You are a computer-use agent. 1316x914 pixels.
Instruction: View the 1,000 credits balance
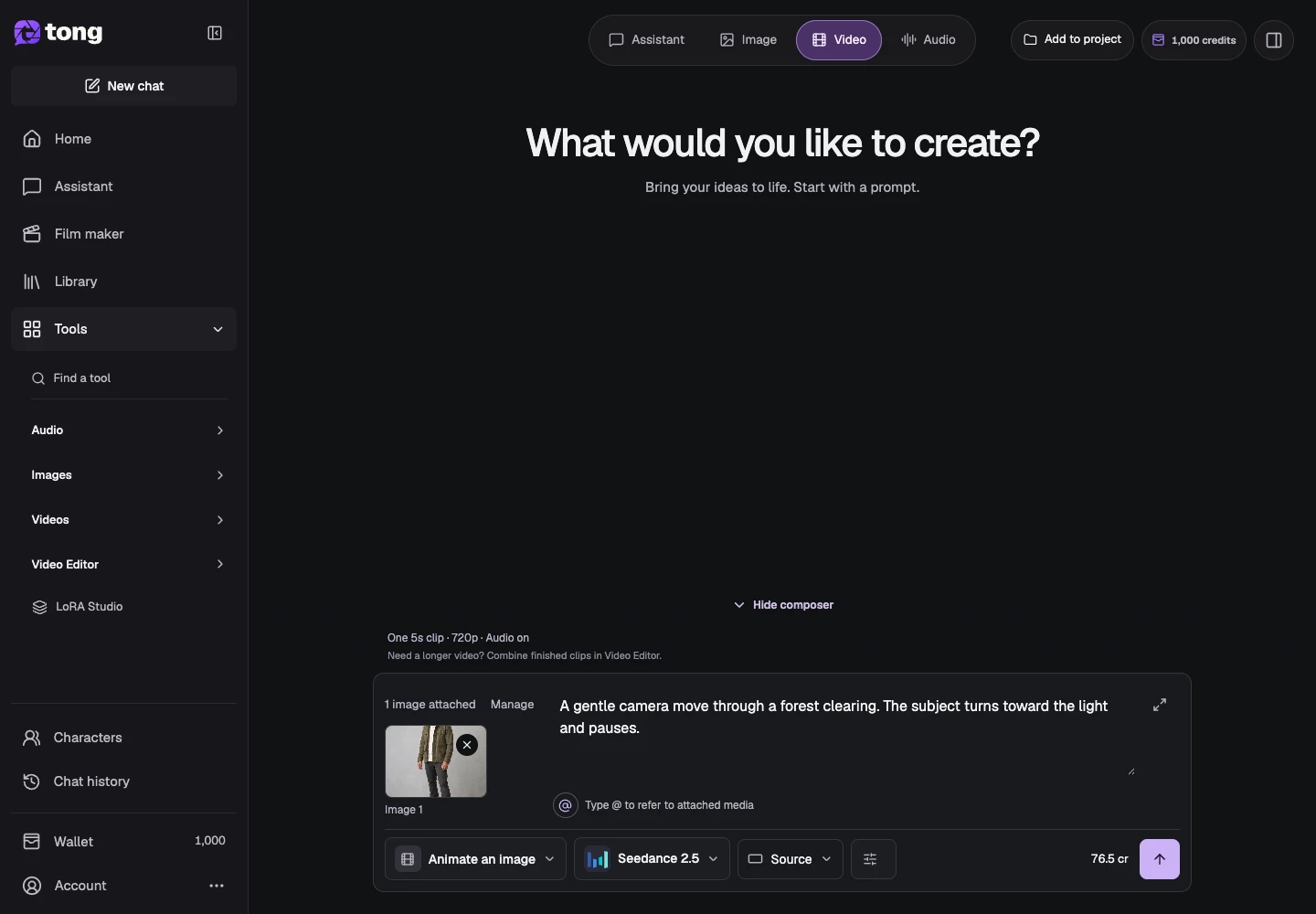pos(1194,40)
